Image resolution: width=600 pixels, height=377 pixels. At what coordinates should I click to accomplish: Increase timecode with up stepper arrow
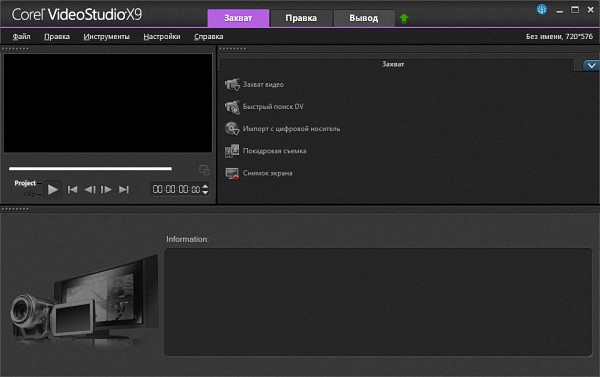click(205, 186)
